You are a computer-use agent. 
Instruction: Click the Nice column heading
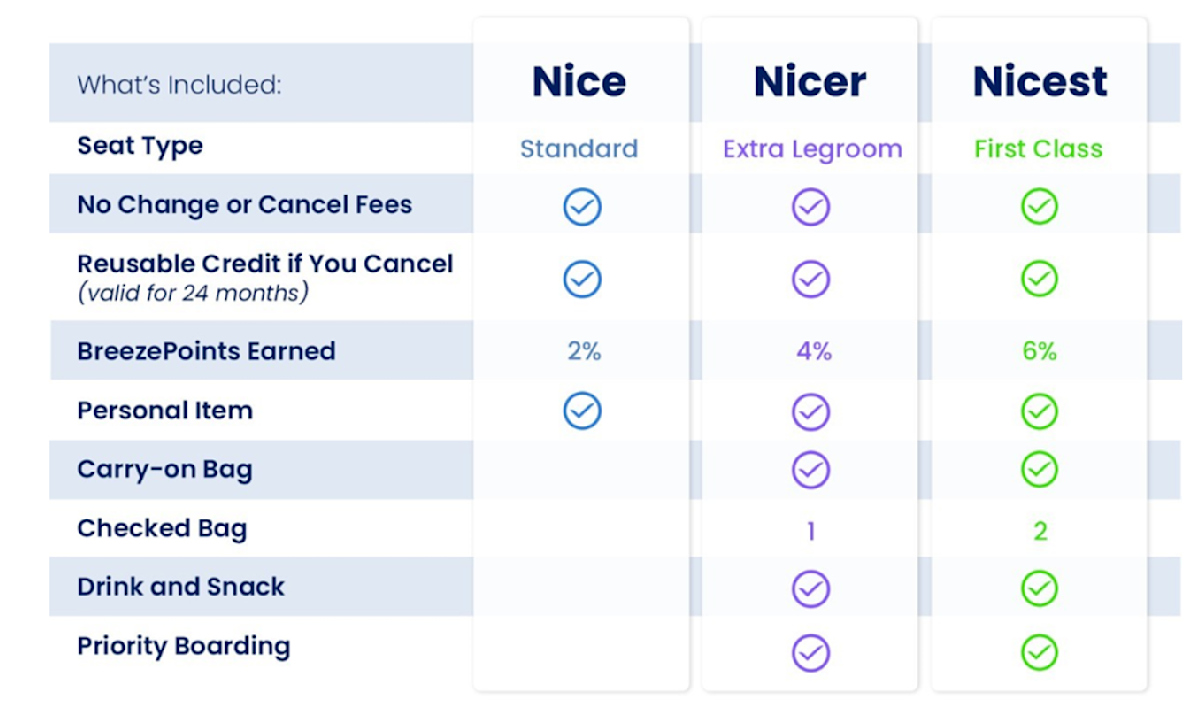point(580,82)
